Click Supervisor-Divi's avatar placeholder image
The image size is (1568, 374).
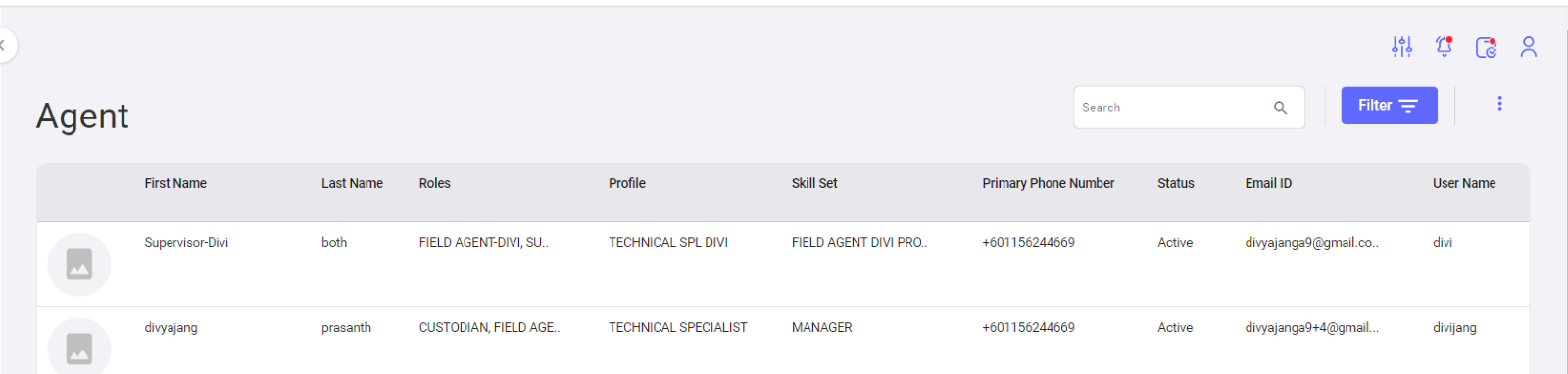click(x=79, y=264)
